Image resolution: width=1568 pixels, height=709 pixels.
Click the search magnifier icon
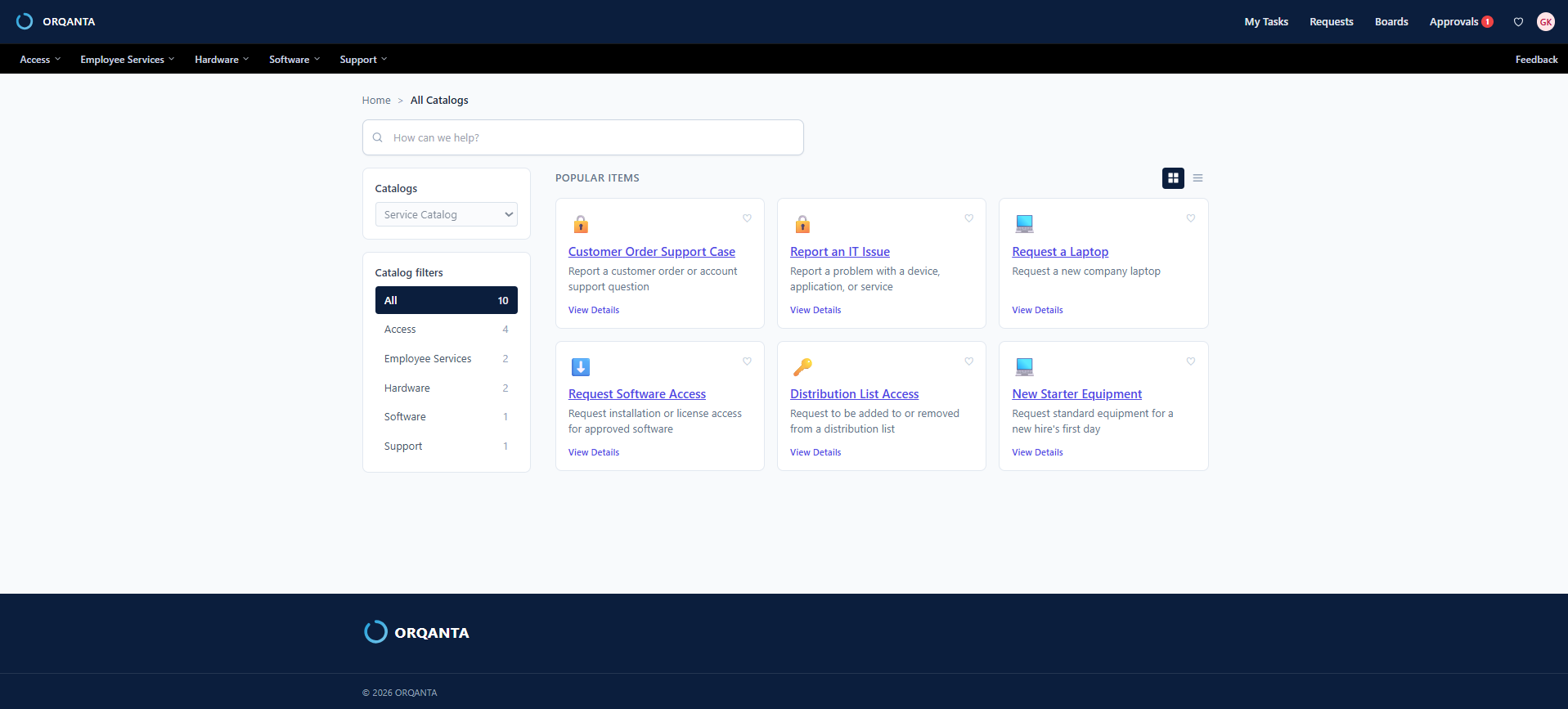[378, 137]
